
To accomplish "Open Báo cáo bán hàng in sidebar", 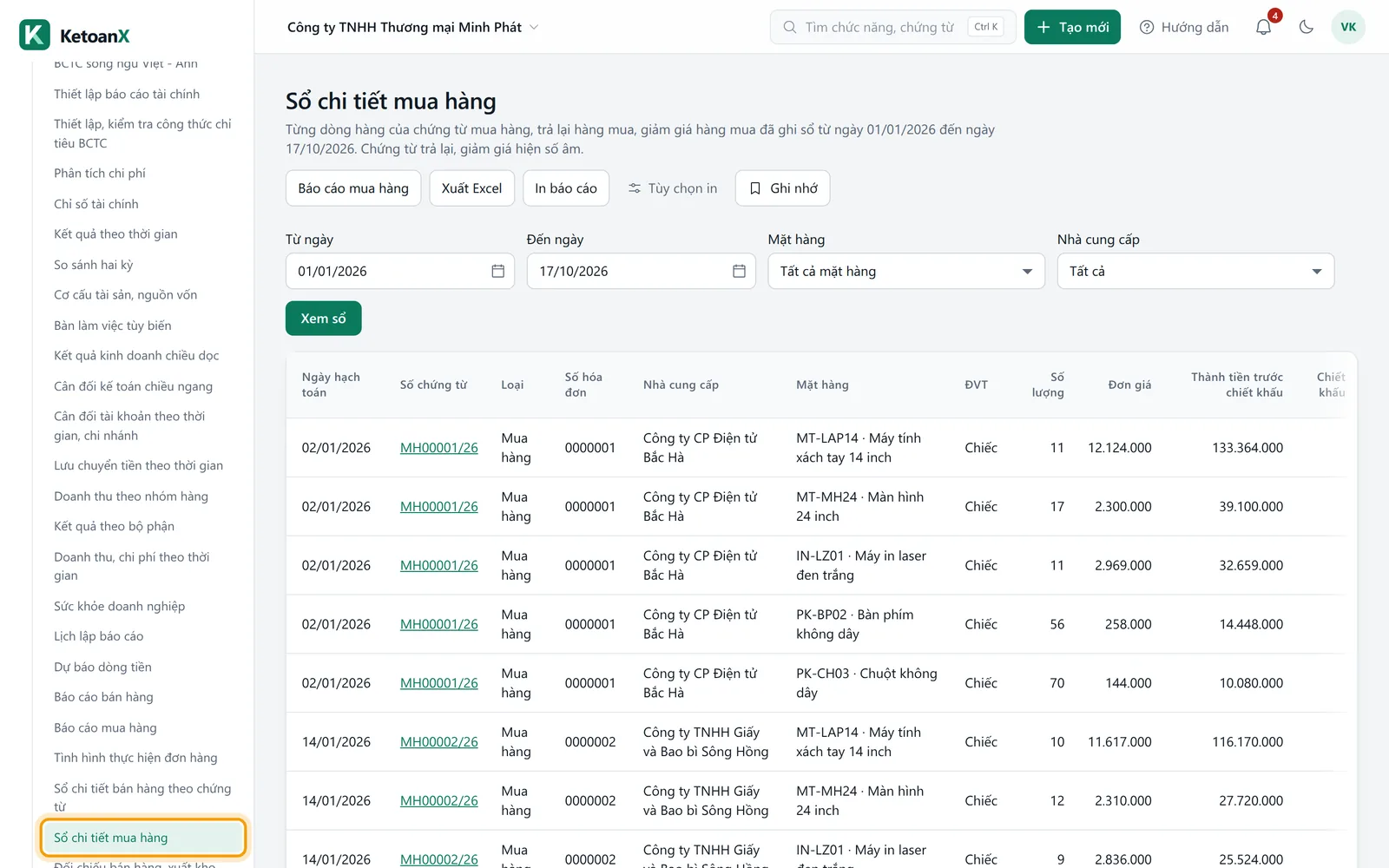I will tap(103, 697).
